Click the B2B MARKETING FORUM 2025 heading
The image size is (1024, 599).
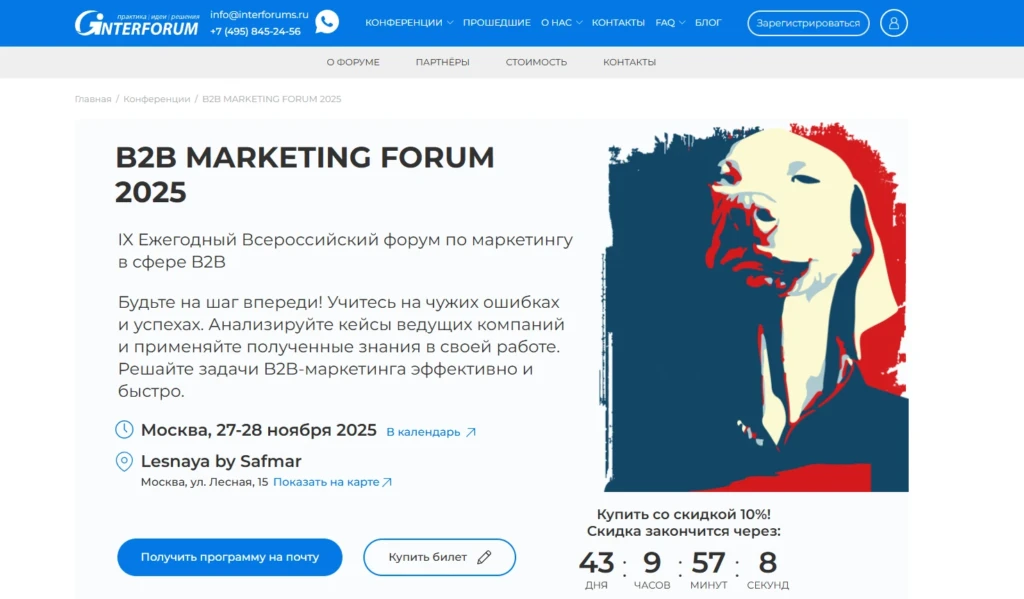(x=304, y=174)
